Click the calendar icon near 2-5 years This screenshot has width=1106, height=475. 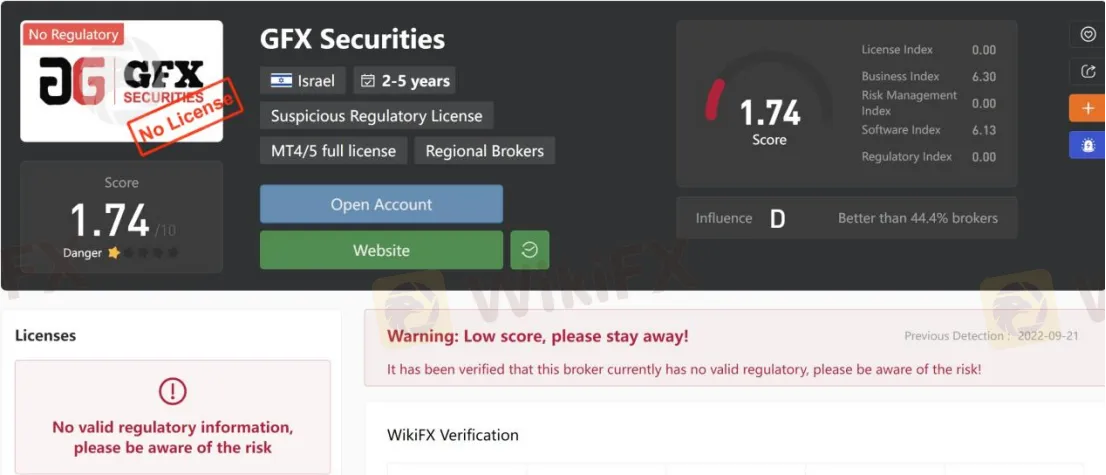click(367, 80)
